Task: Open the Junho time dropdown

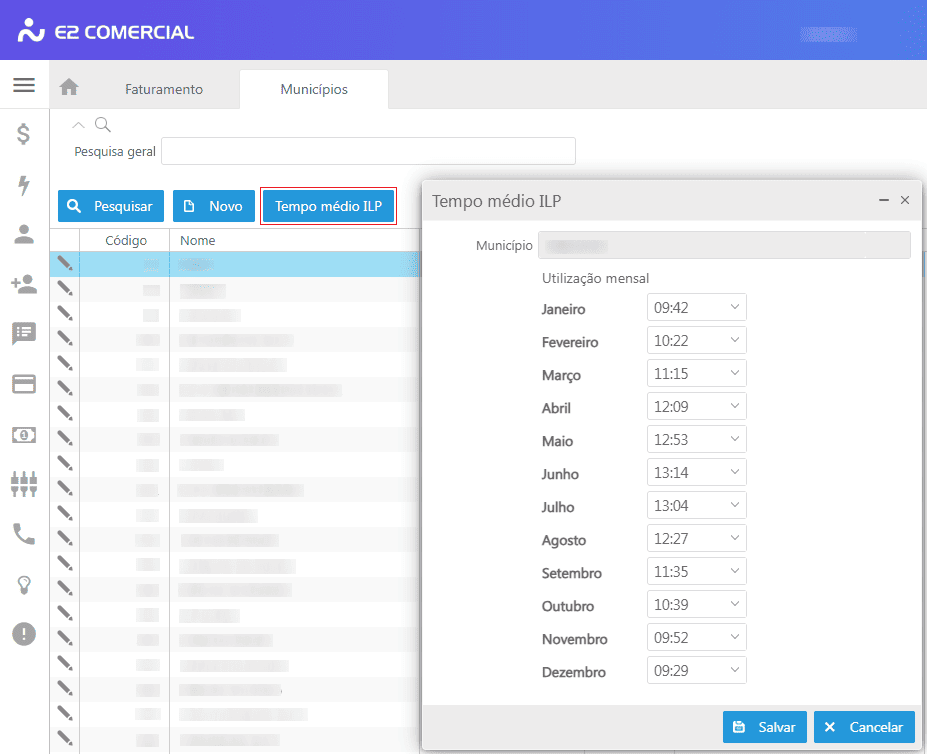Action: tap(696, 473)
